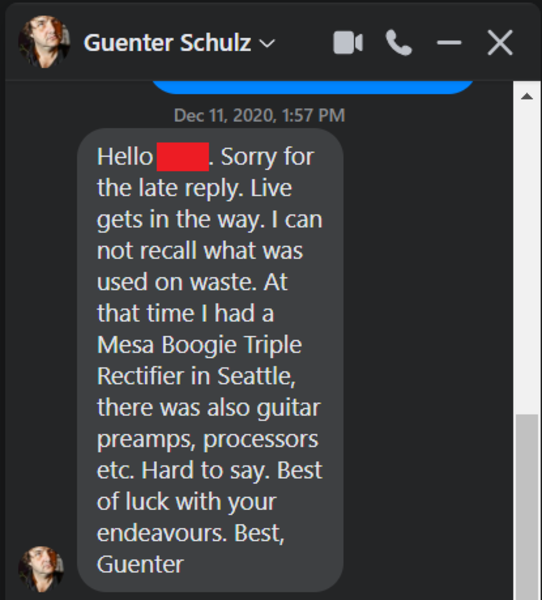This screenshot has width=542, height=600.
Task: Click the scrollbar up arrow
Action: click(527, 96)
